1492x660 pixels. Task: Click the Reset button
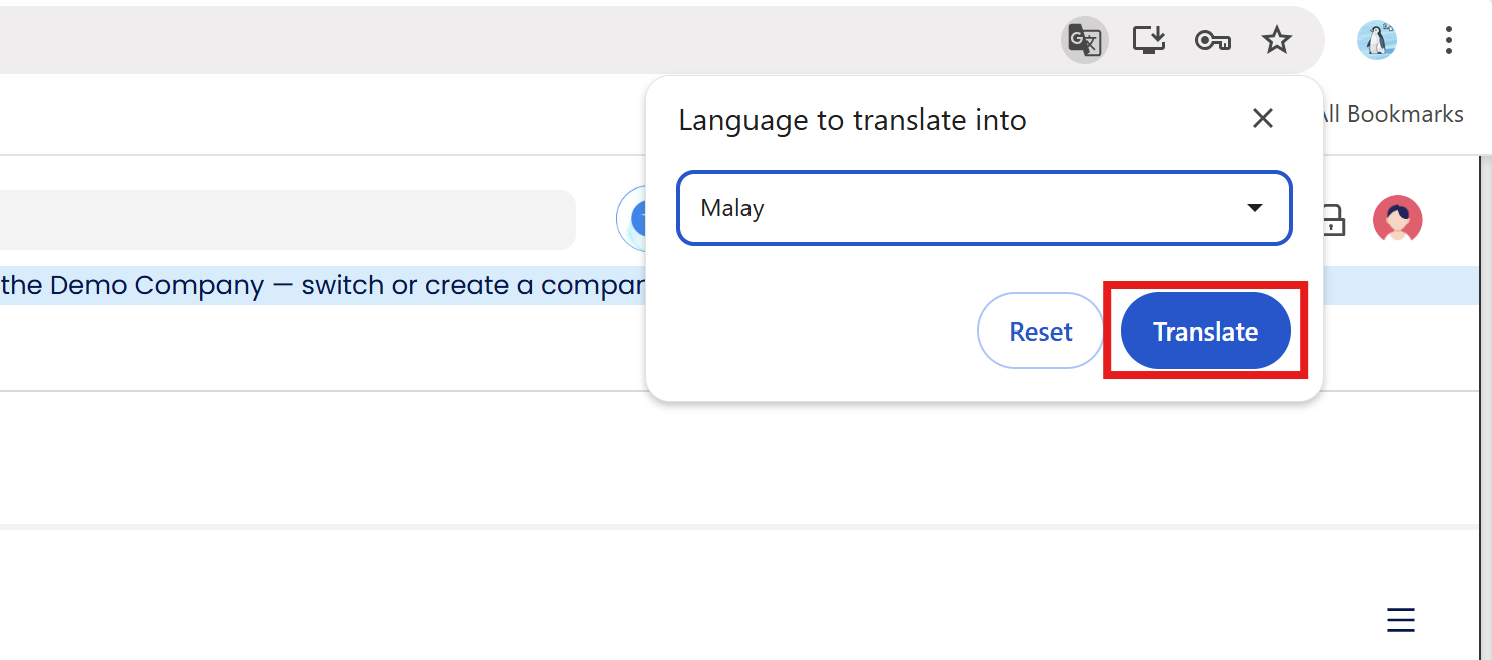(1040, 331)
